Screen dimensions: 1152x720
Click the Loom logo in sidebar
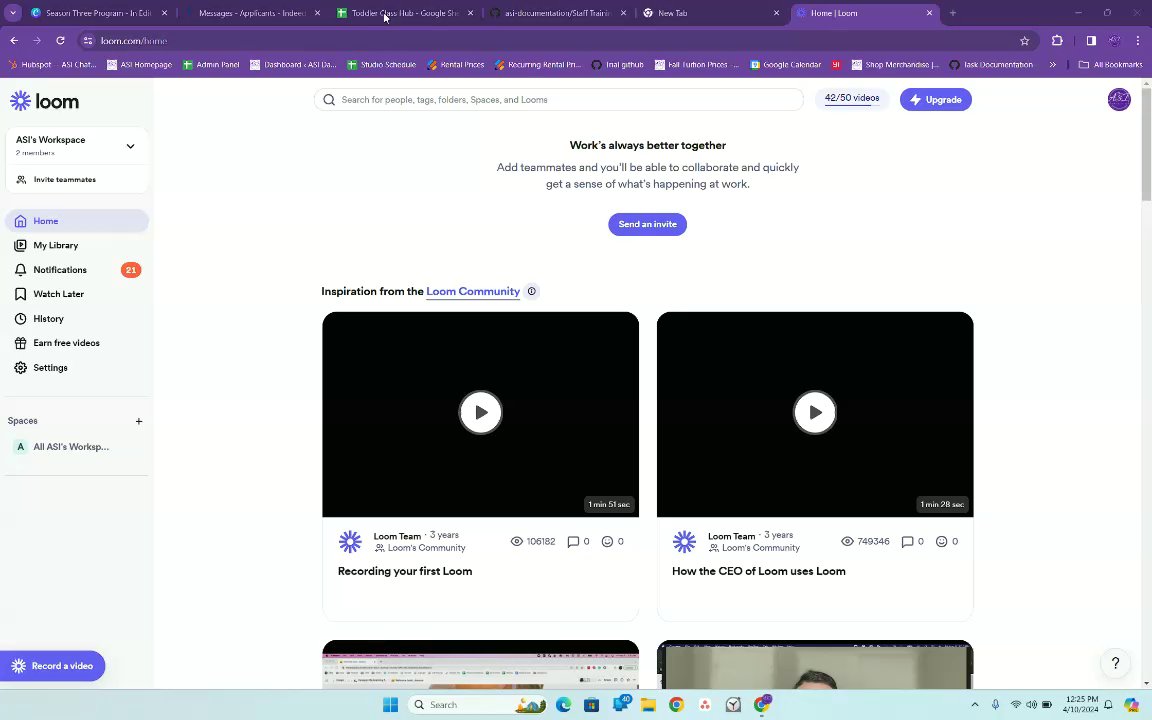coord(44,101)
